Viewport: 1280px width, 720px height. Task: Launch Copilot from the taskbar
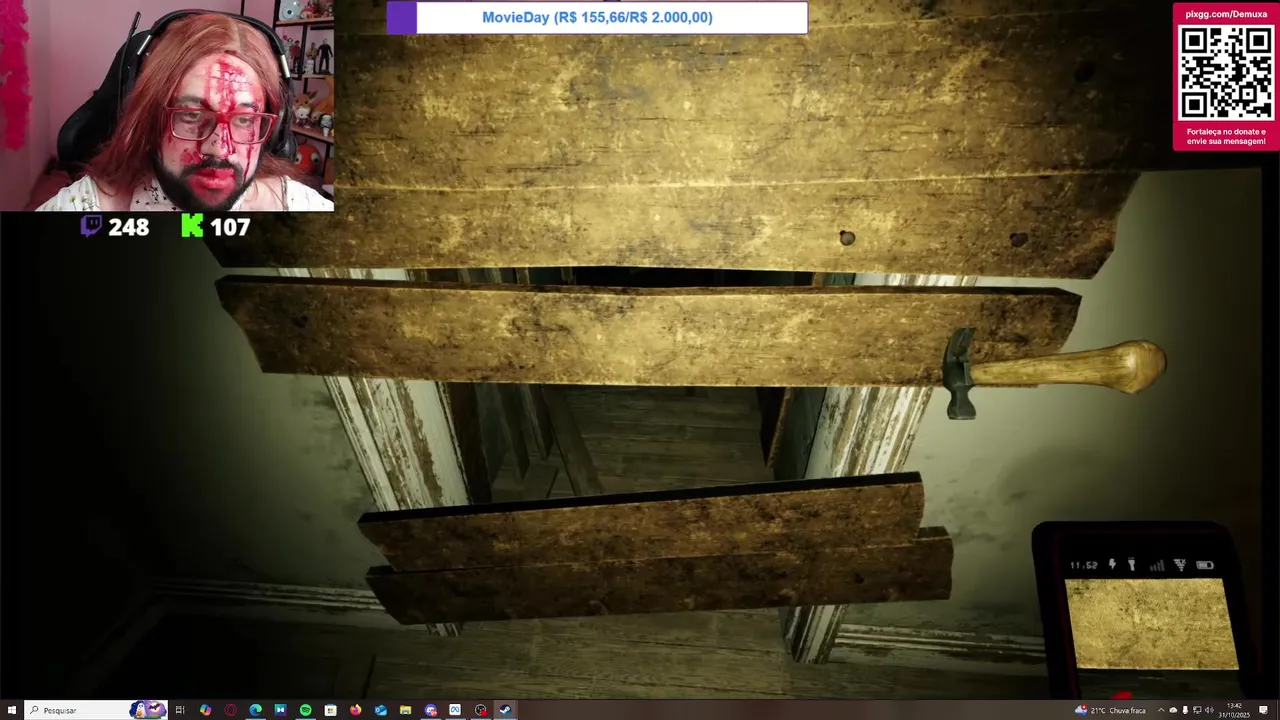tap(205, 710)
